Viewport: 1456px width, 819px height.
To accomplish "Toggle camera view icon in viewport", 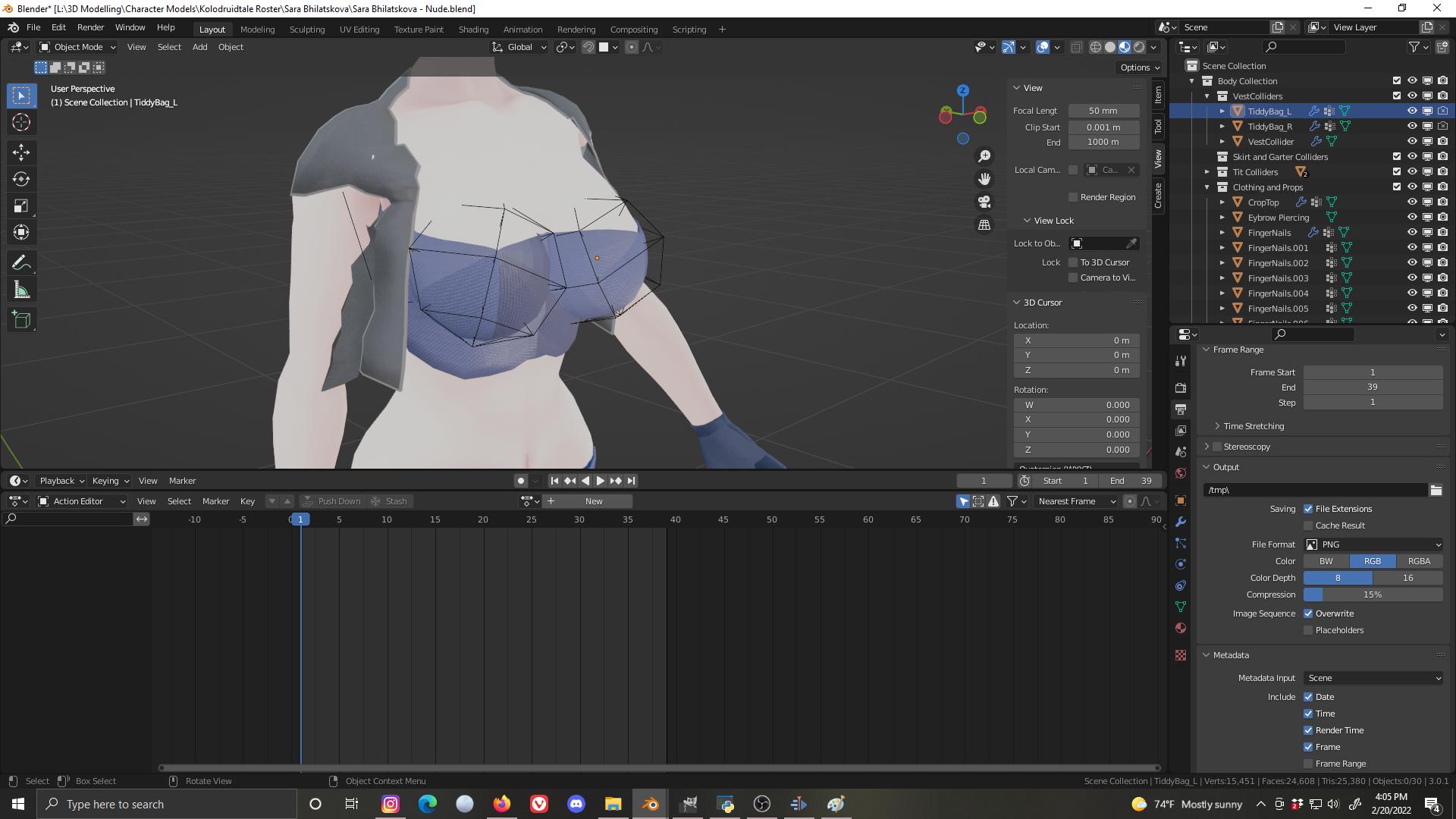I will click(984, 202).
